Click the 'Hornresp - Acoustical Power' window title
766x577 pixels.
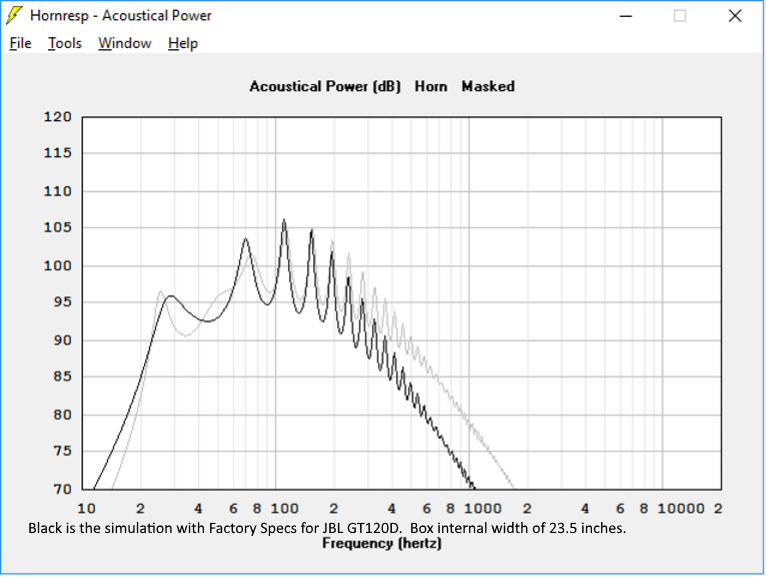pyautogui.click(x=121, y=16)
